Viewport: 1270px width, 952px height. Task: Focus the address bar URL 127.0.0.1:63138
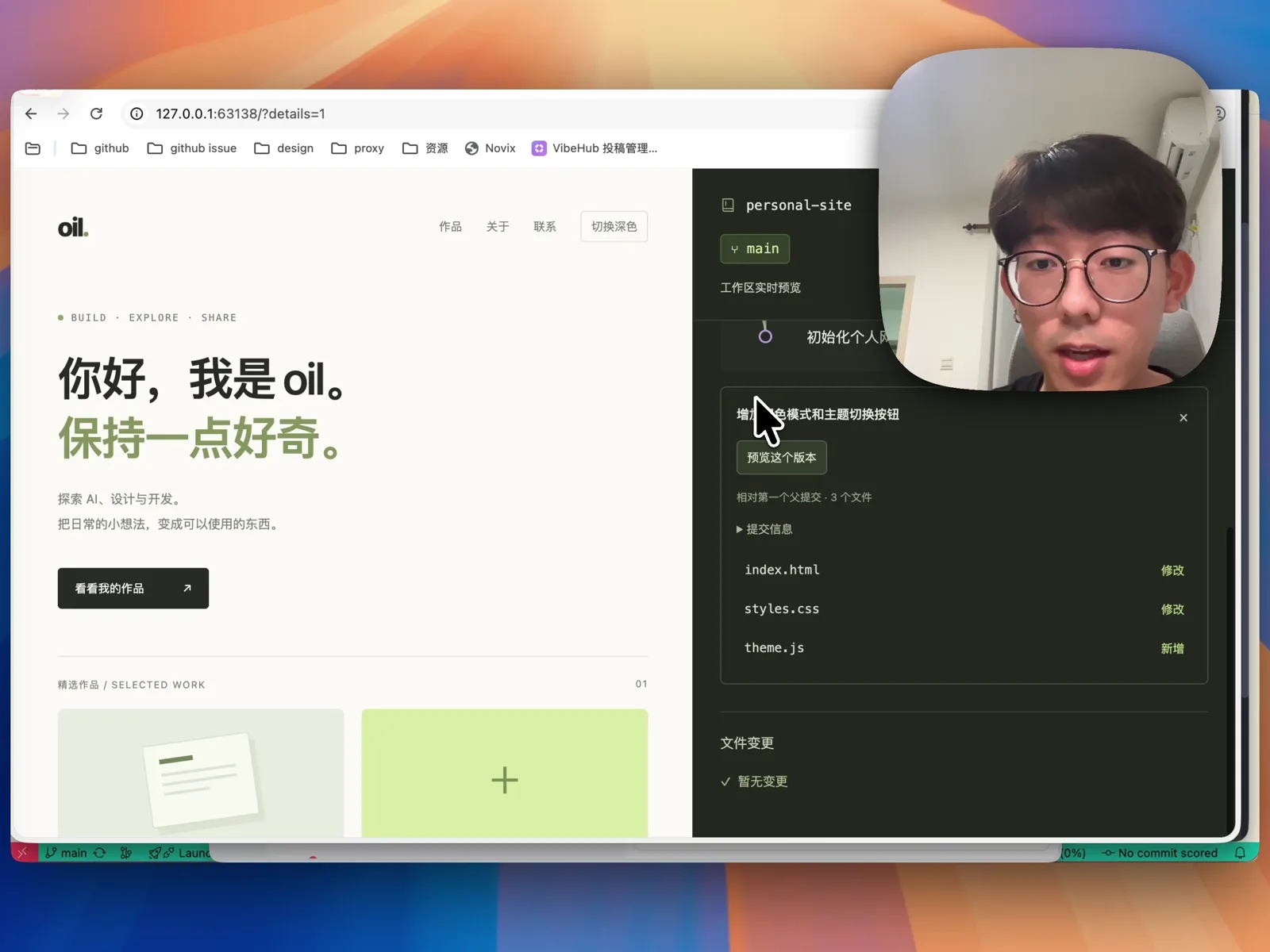[241, 113]
